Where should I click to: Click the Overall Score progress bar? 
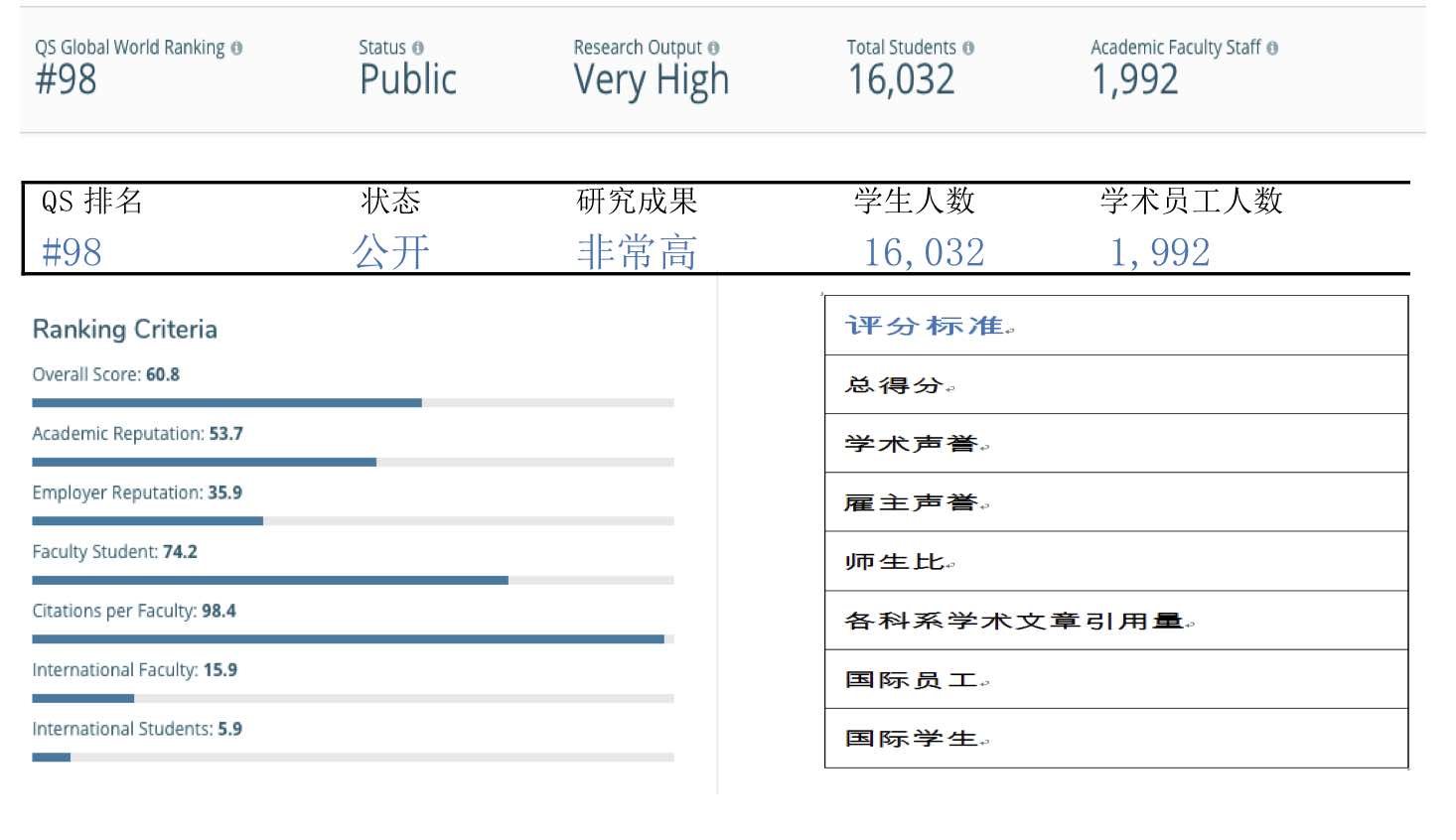(353, 403)
